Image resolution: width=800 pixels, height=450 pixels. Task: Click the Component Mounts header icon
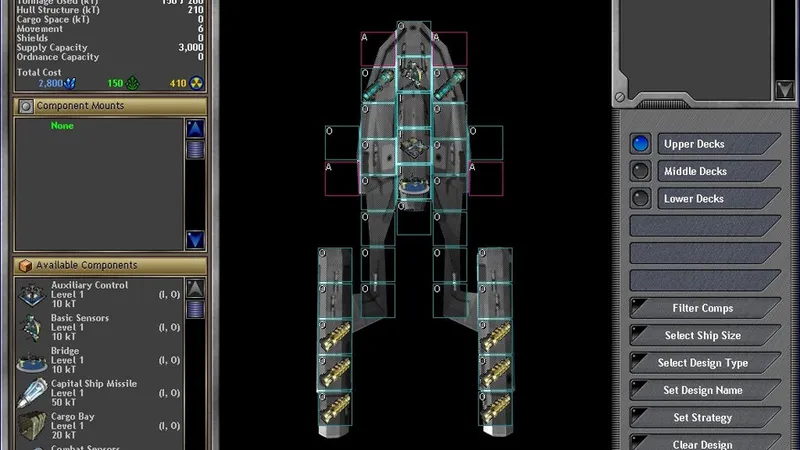[x=25, y=105]
